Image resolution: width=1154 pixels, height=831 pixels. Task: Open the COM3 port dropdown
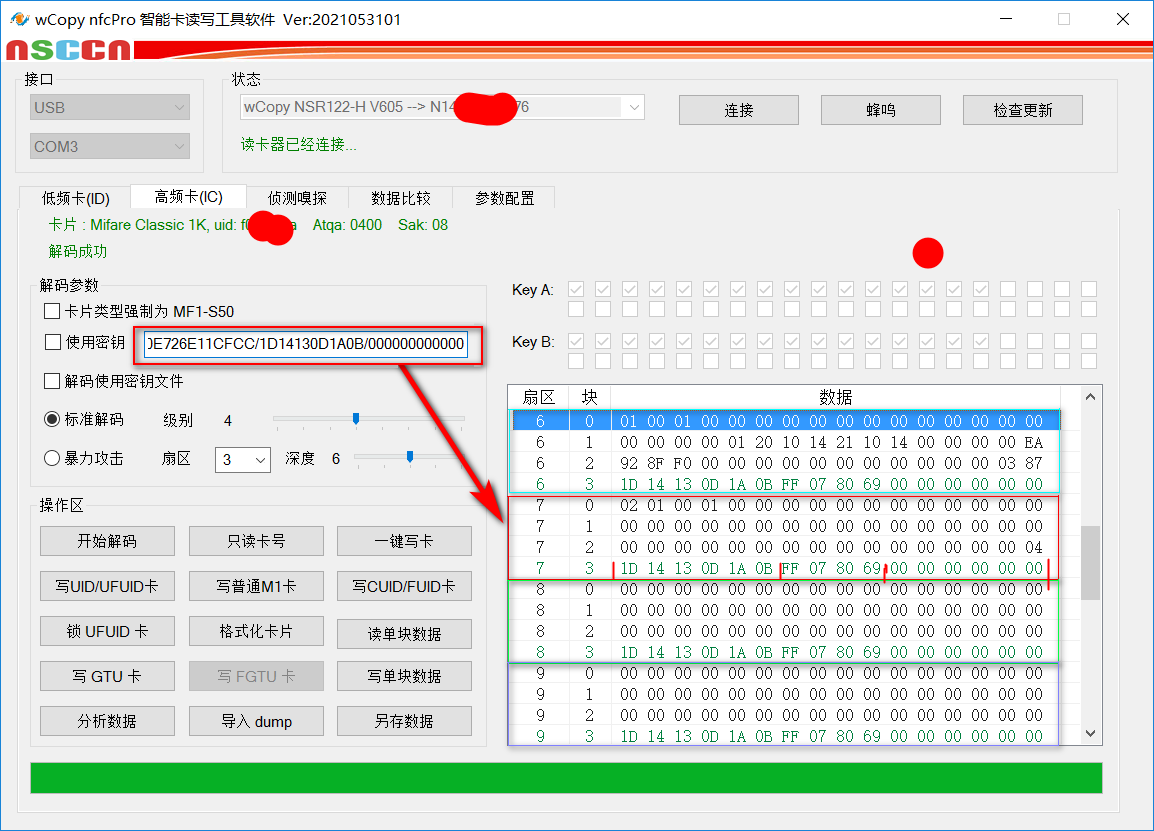tap(110, 146)
